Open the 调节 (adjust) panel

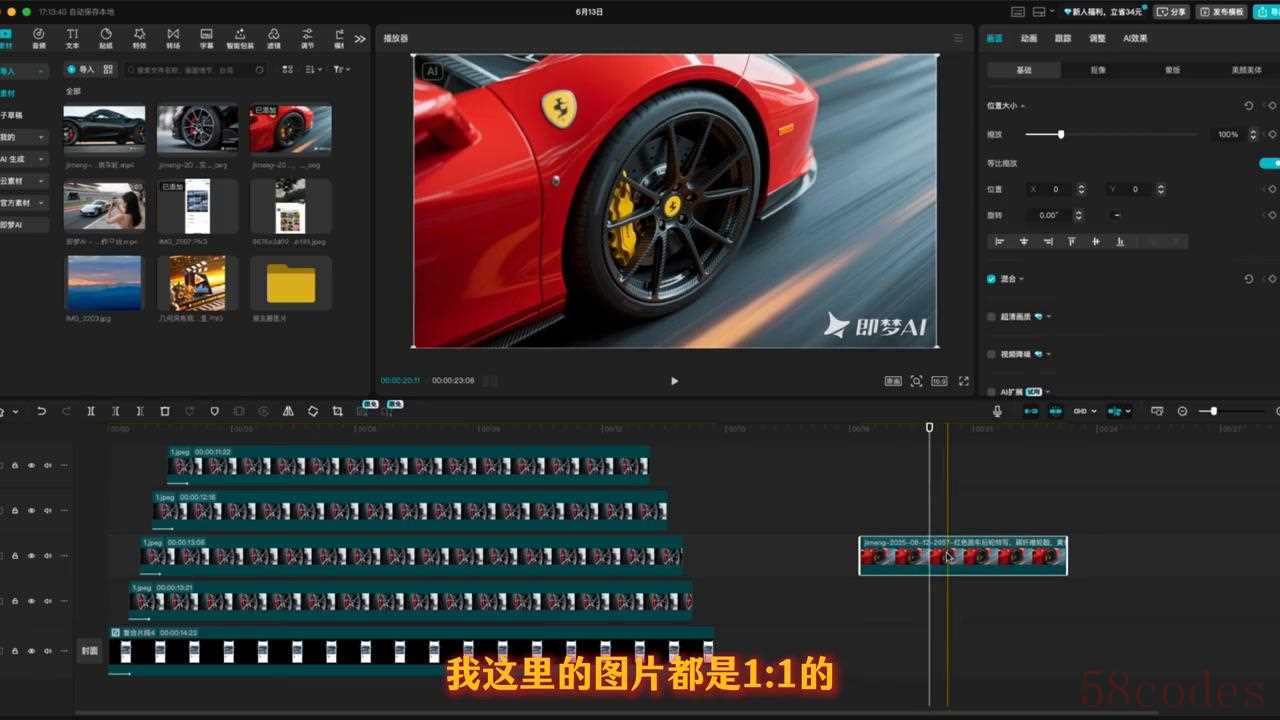pos(307,38)
